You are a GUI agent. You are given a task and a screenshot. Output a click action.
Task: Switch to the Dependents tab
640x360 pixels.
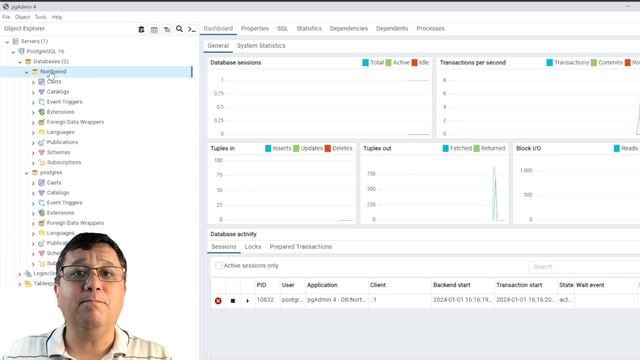(392, 29)
